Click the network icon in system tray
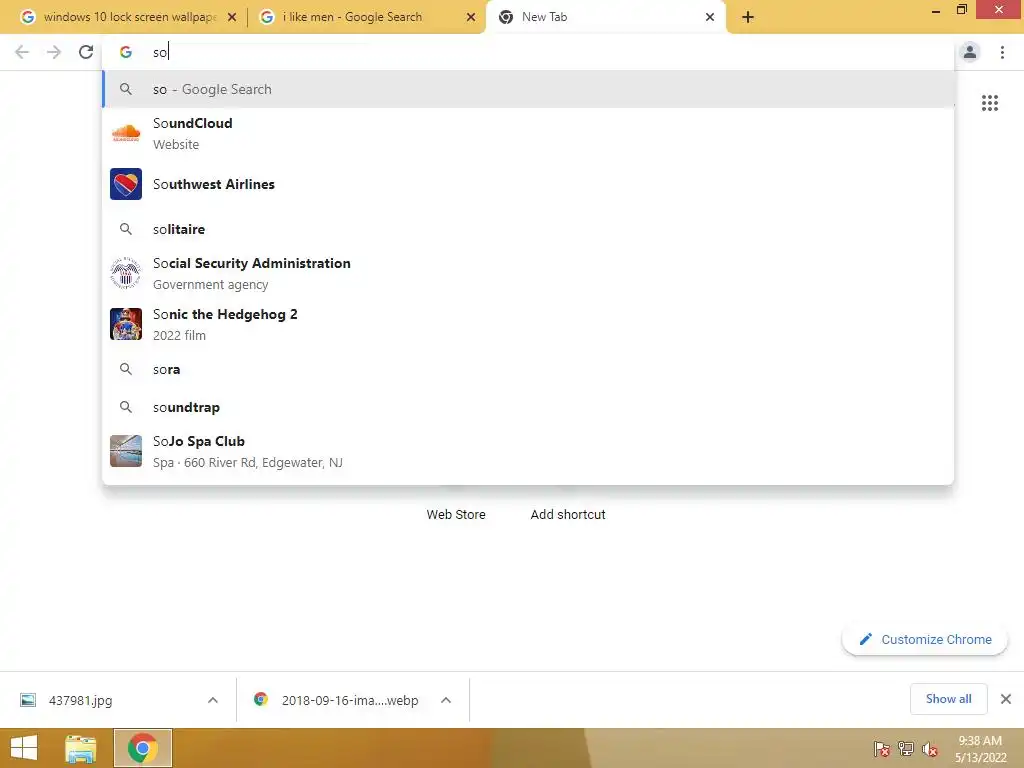This screenshot has width=1024, height=768. pos(906,748)
